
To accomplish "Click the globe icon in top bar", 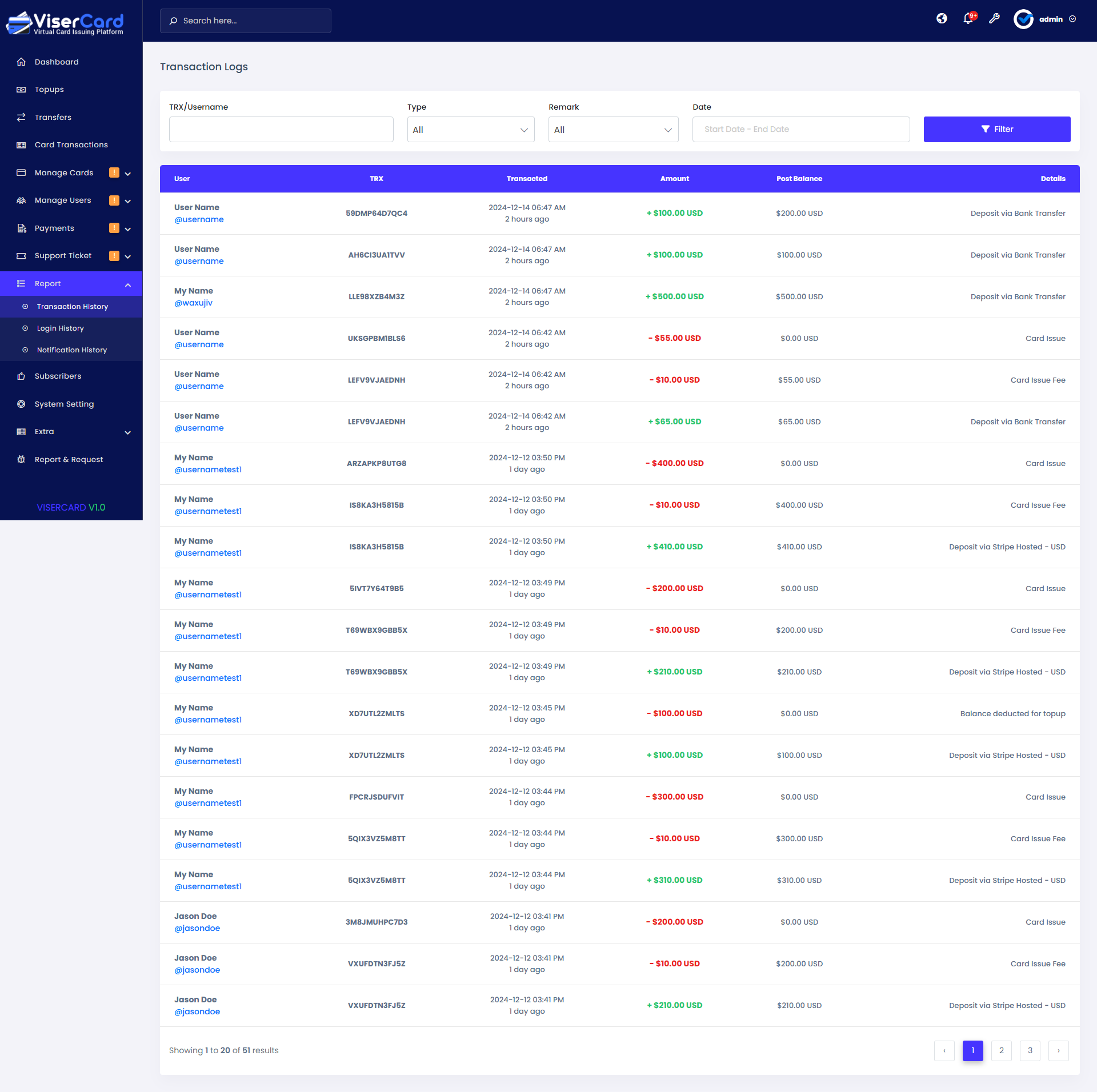I will [x=942, y=19].
